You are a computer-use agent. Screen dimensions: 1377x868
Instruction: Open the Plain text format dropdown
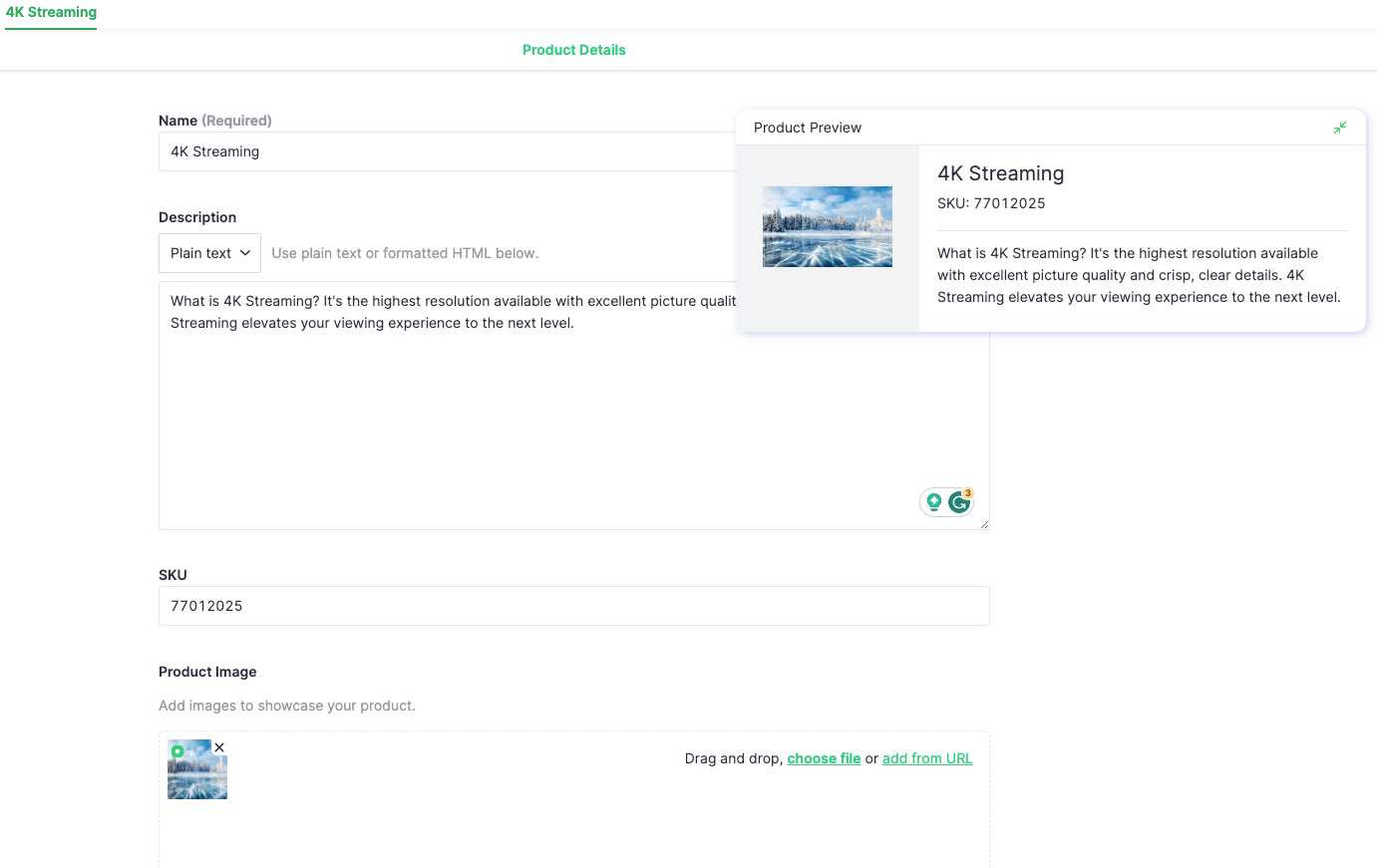[208, 252]
